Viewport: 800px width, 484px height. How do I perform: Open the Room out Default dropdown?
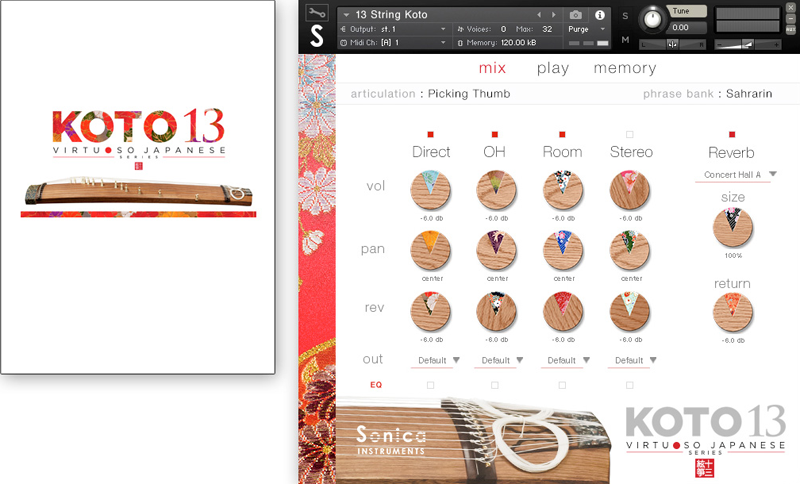(587, 360)
